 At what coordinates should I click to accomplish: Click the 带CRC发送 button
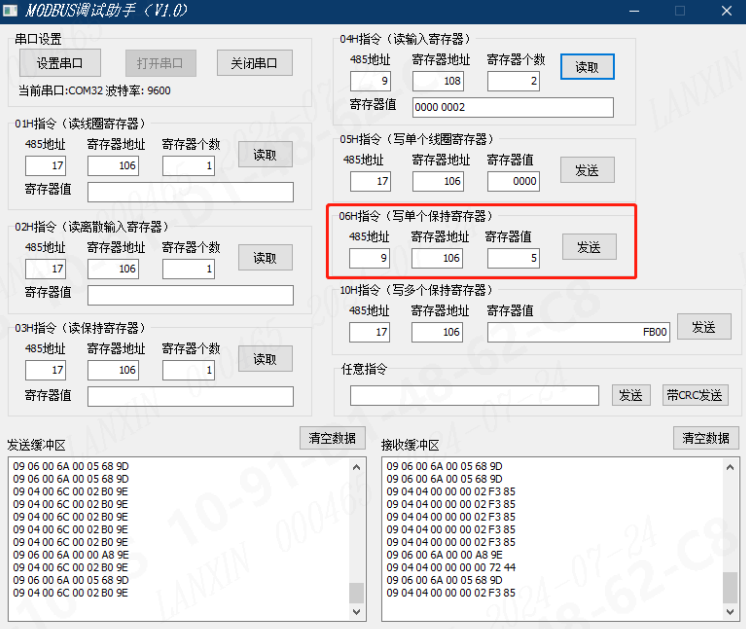[695, 395]
